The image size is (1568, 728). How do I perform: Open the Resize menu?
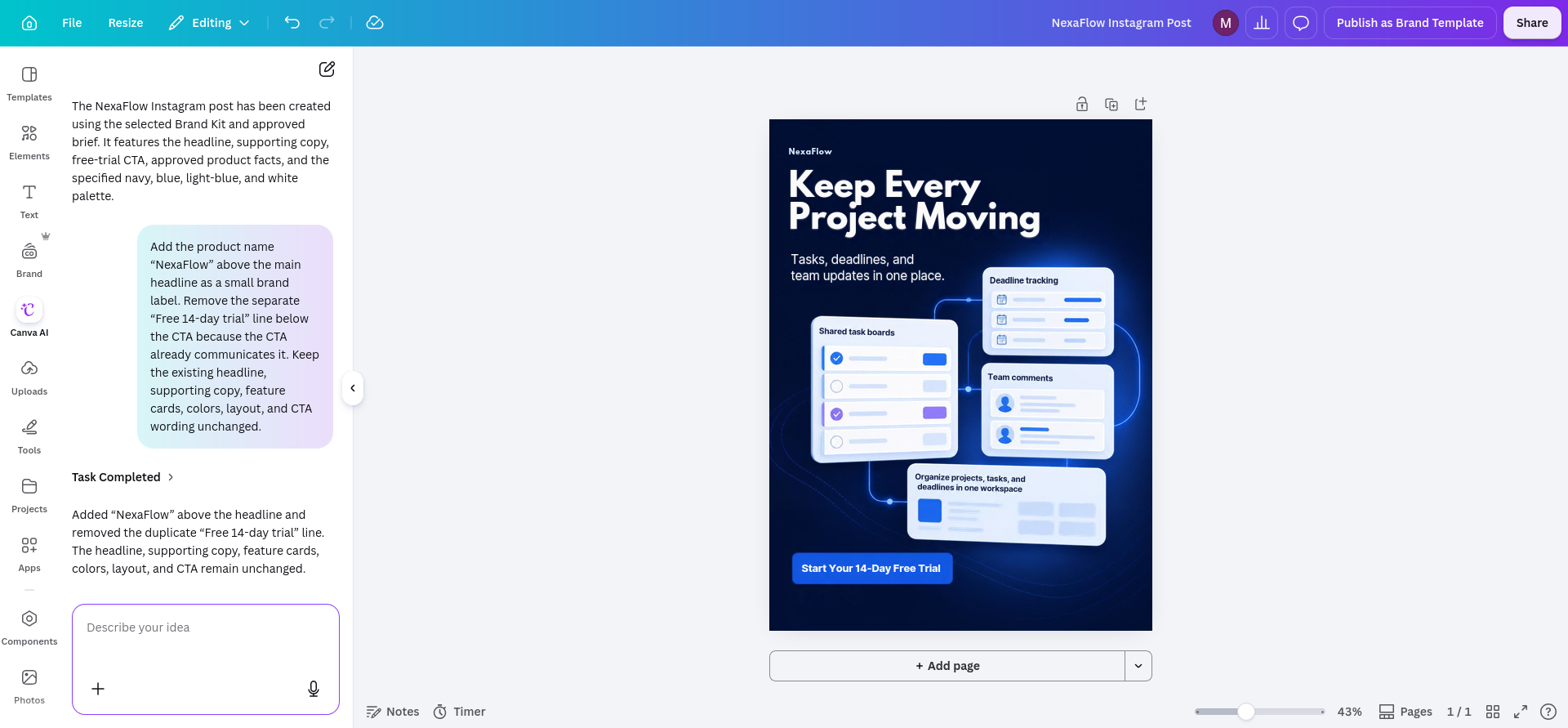[x=126, y=23]
